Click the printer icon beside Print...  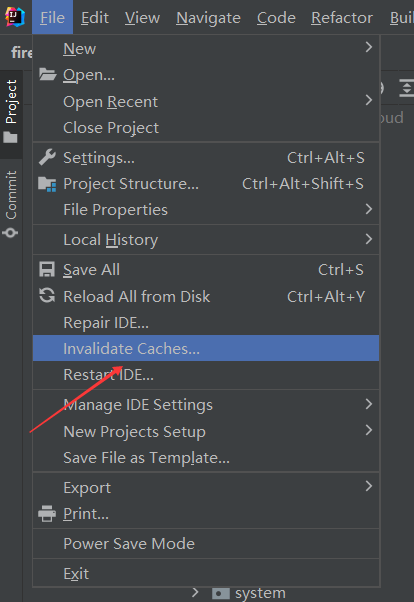click(47, 514)
